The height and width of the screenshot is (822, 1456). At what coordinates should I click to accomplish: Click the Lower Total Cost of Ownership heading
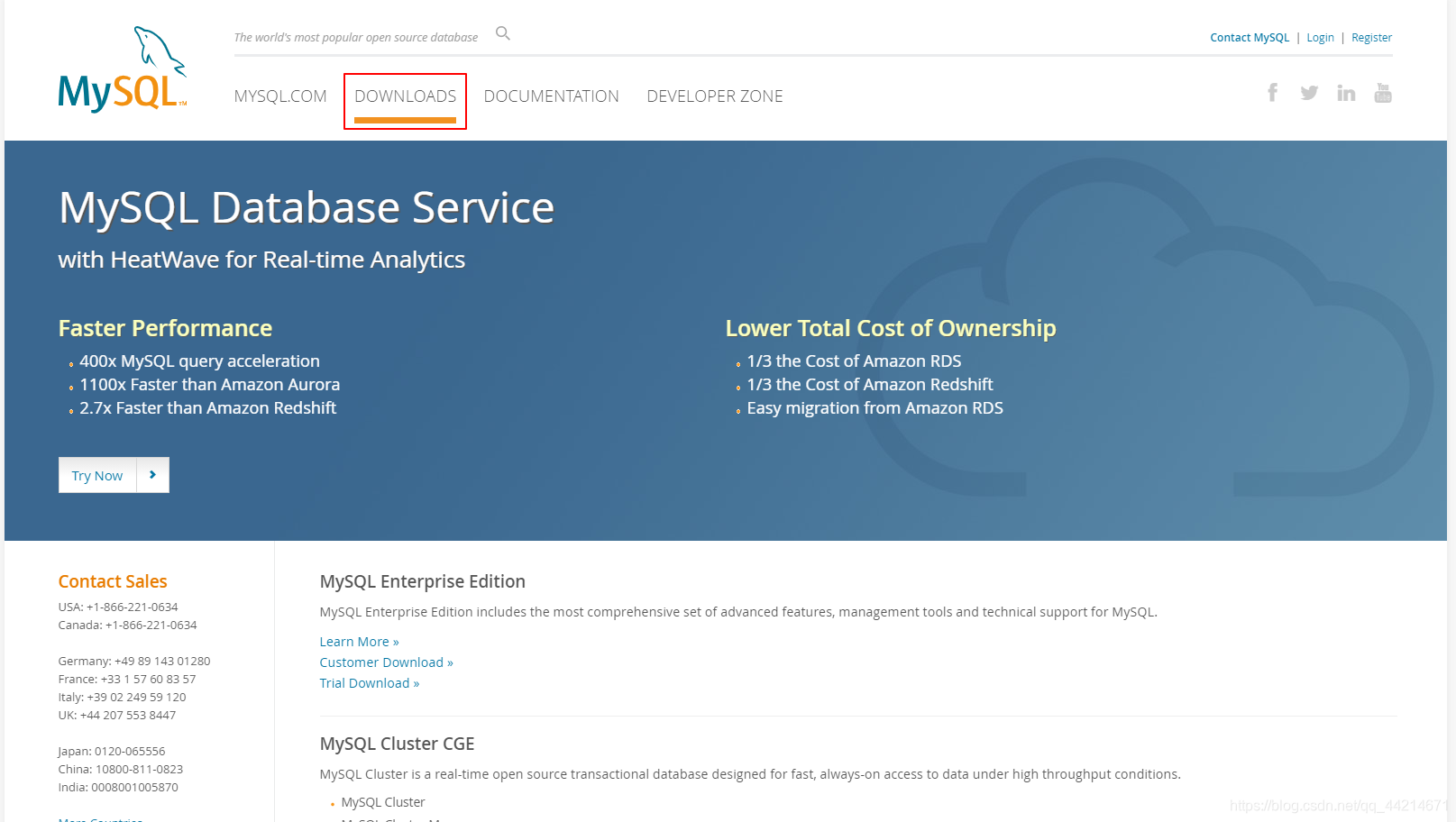891,328
